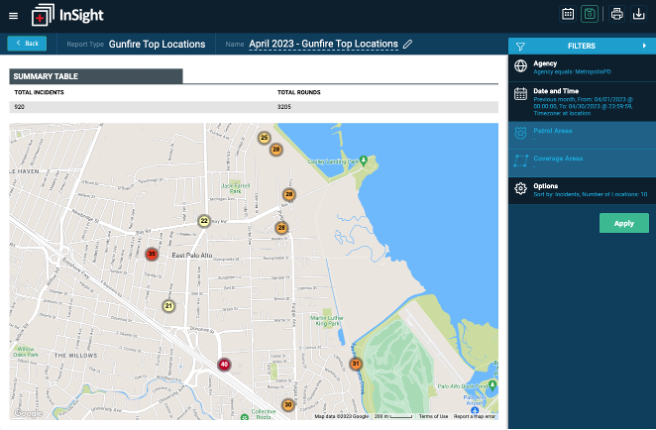Select the red 40 incident map marker
656x430 pixels.
click(224, 364)
